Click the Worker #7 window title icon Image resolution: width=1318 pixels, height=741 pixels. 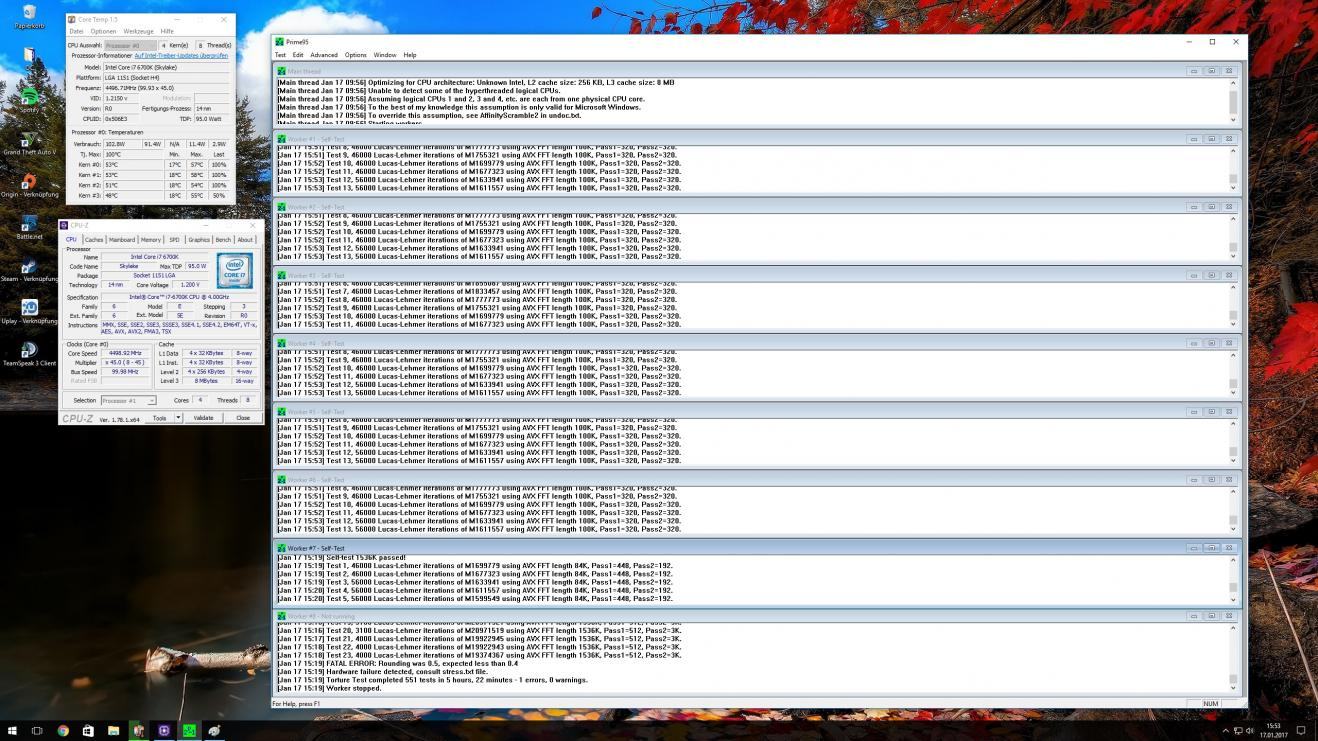282,548
